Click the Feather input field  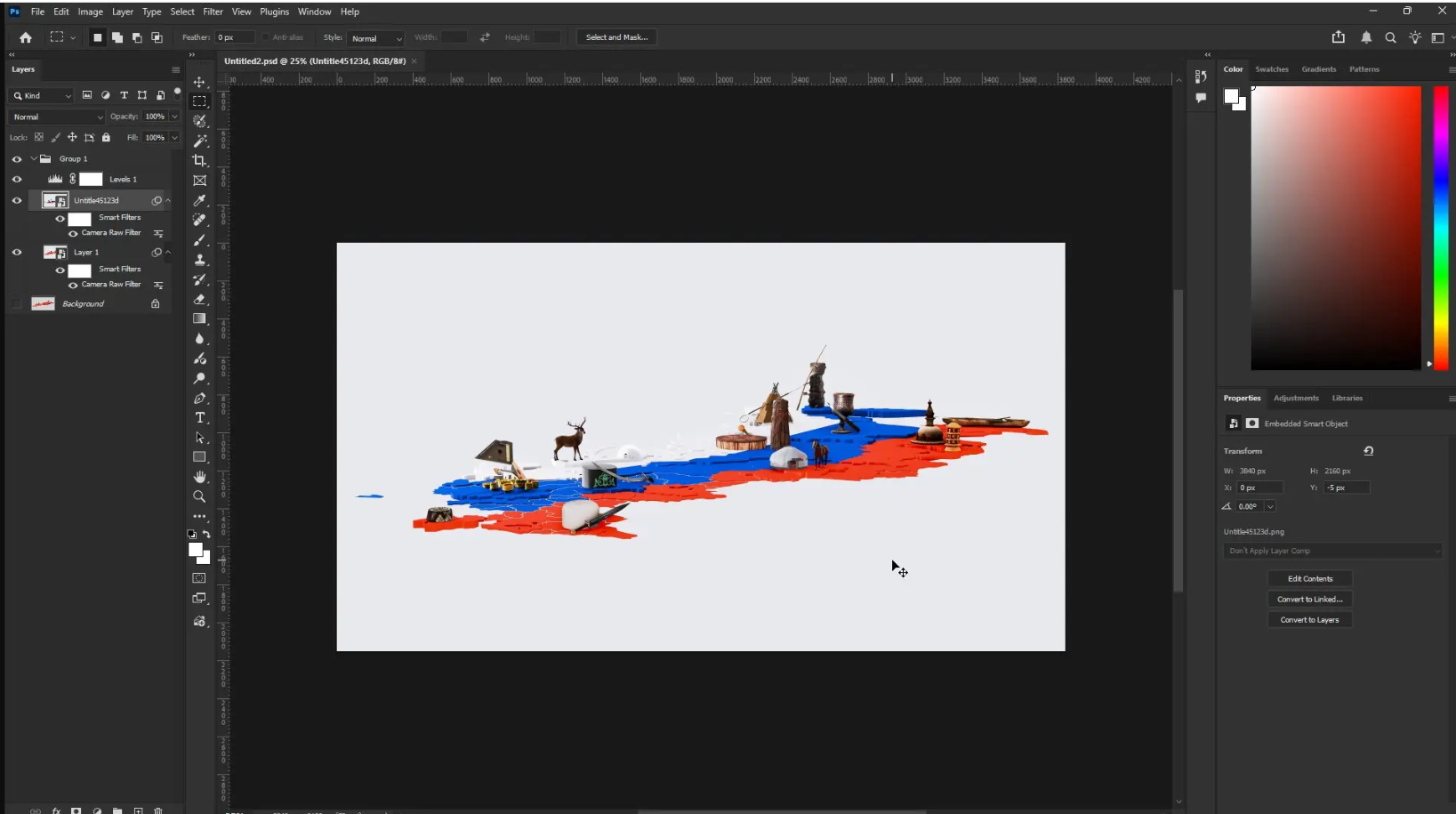coord(235,37)
